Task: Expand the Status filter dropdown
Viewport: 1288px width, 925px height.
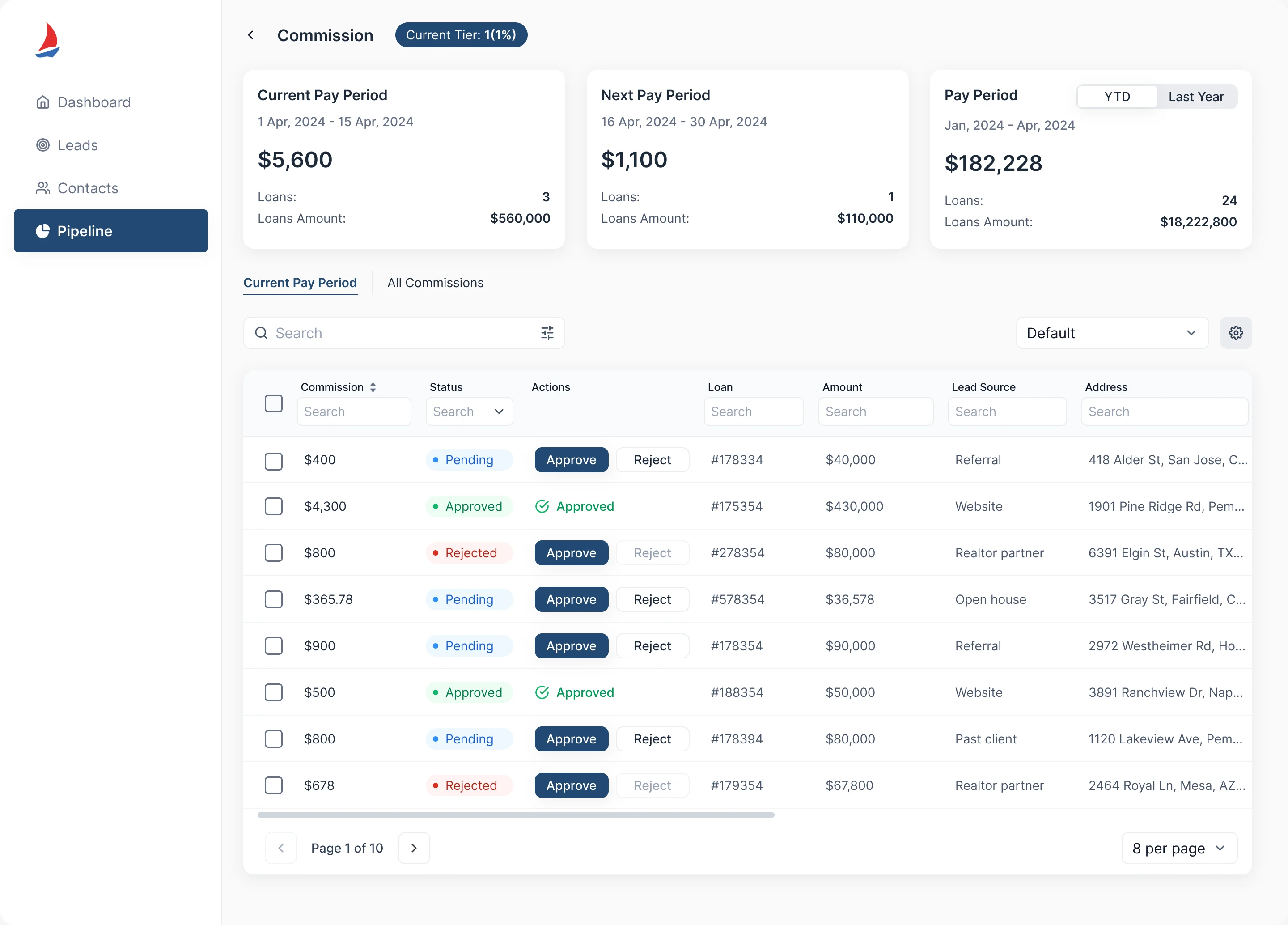Action: pos(469,412)
